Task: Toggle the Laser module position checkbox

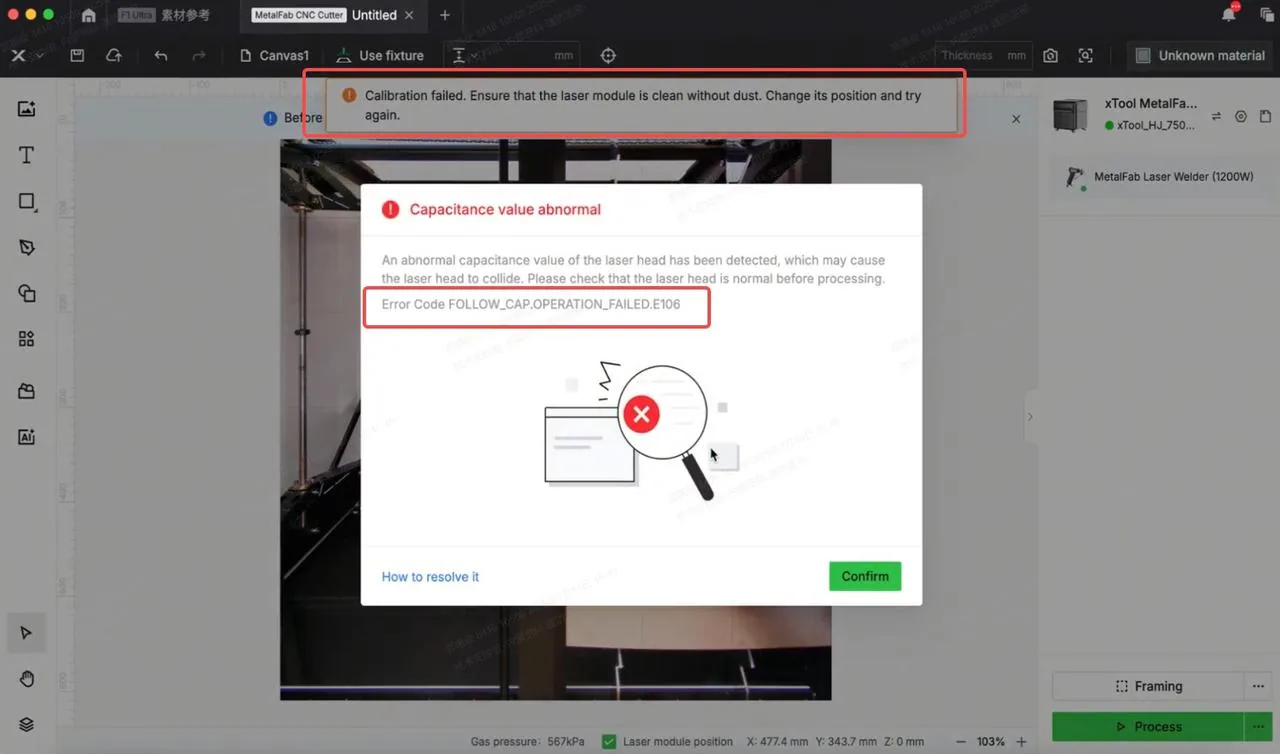Action: pos(609,742)
